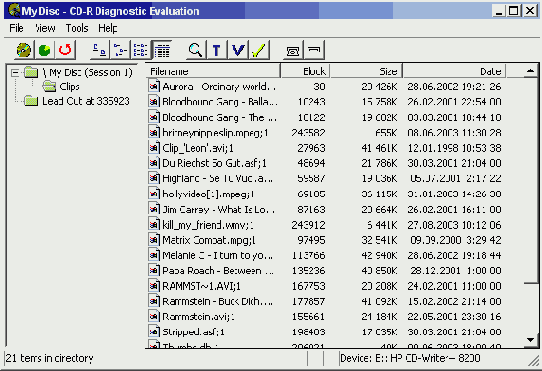Sort by Filename column header
Screen dimensions: 542x371
(x=214, y=71)
